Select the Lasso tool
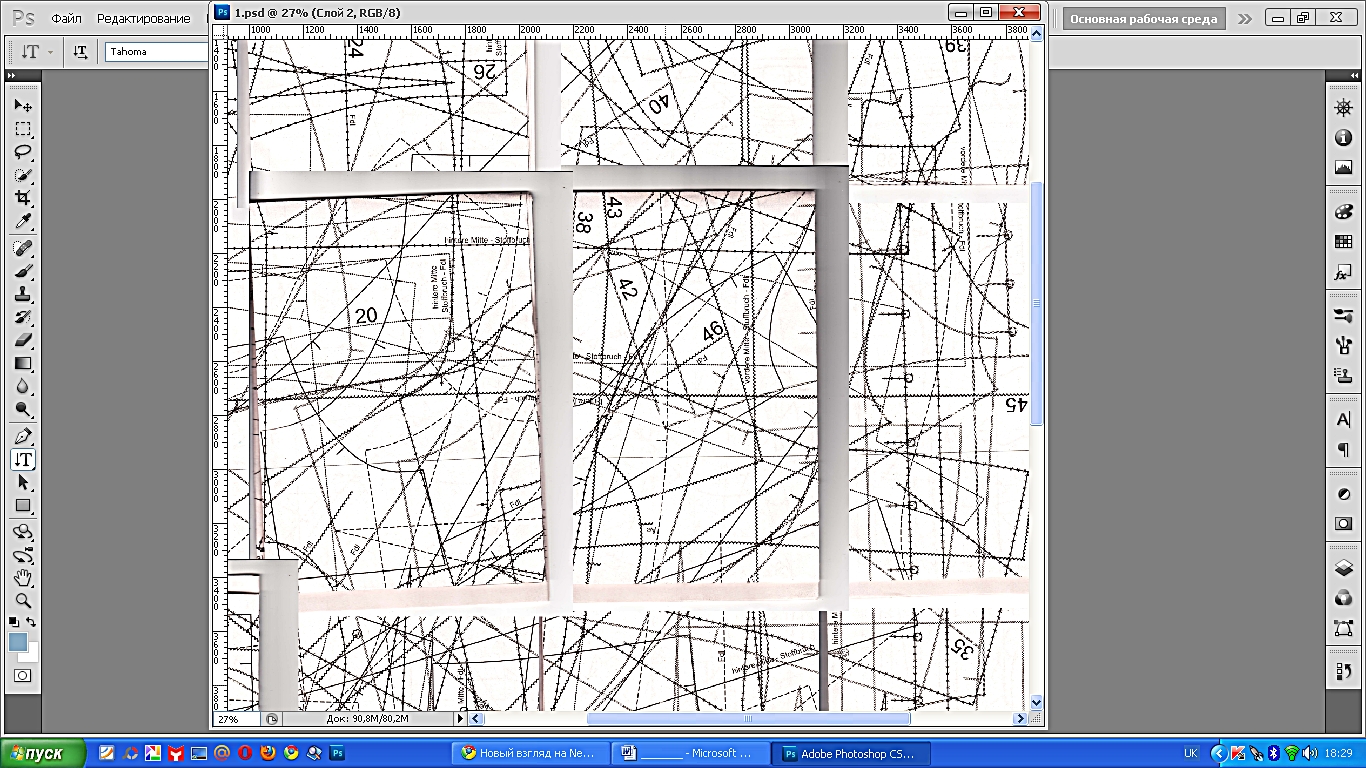Screen dimensions: 1366x768 click(x=22, y=152)
